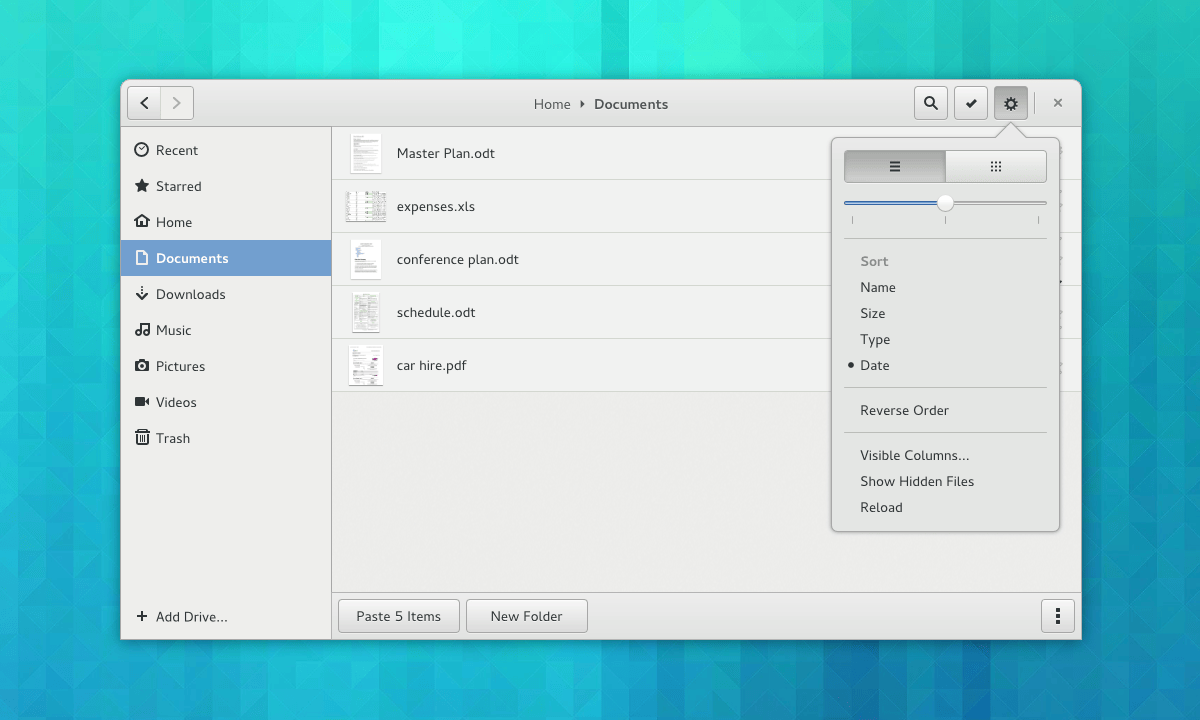Click the New Folder button
This screenshot has height=720, width=1200.
526,616
